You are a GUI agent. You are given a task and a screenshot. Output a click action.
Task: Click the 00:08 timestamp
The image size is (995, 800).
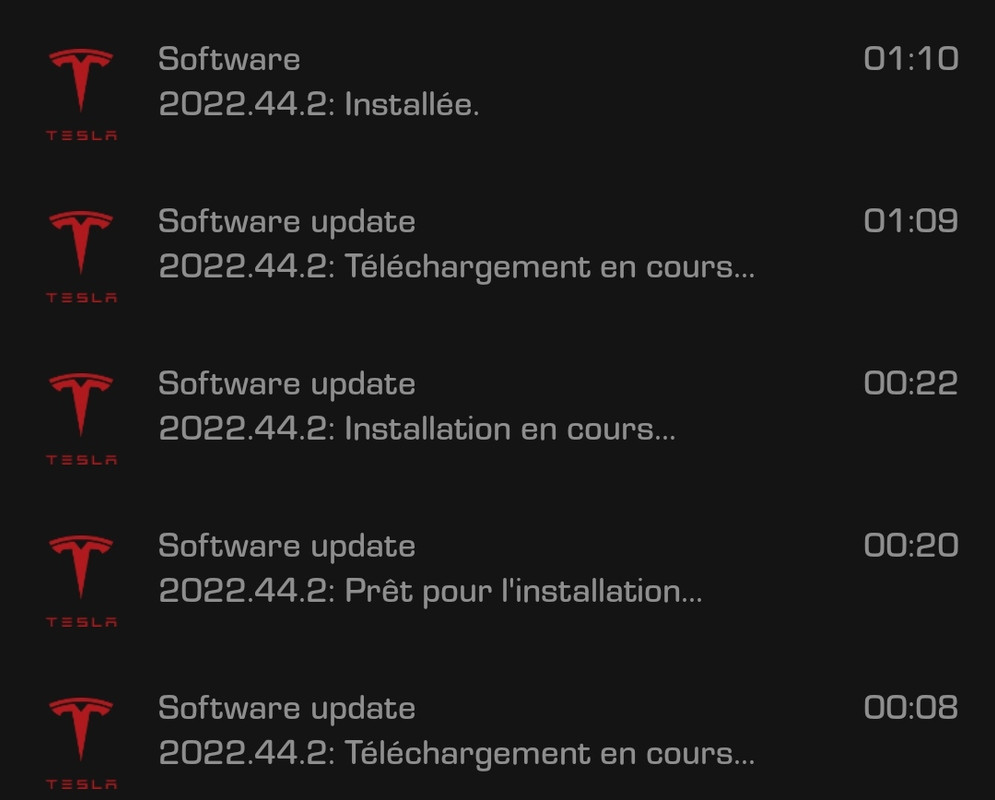click(x=911, y=708)
